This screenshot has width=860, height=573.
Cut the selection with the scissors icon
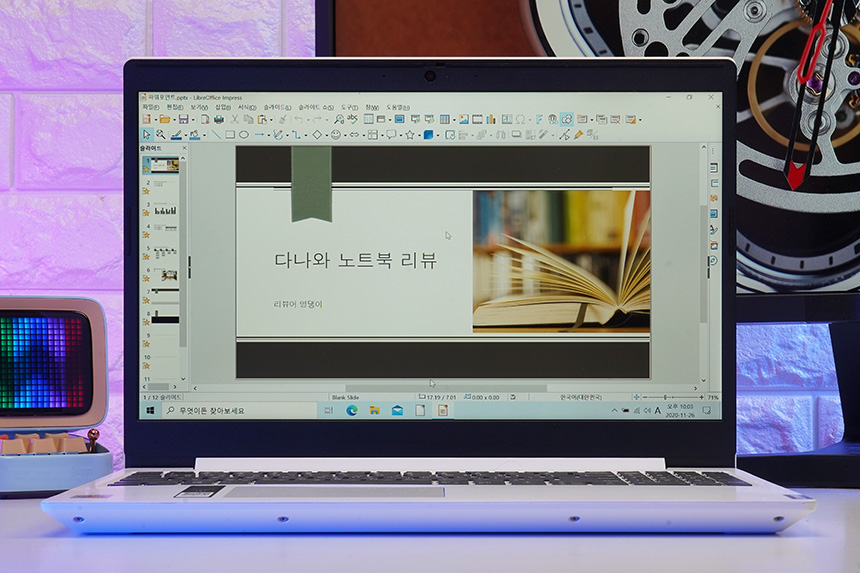[234, 120]
